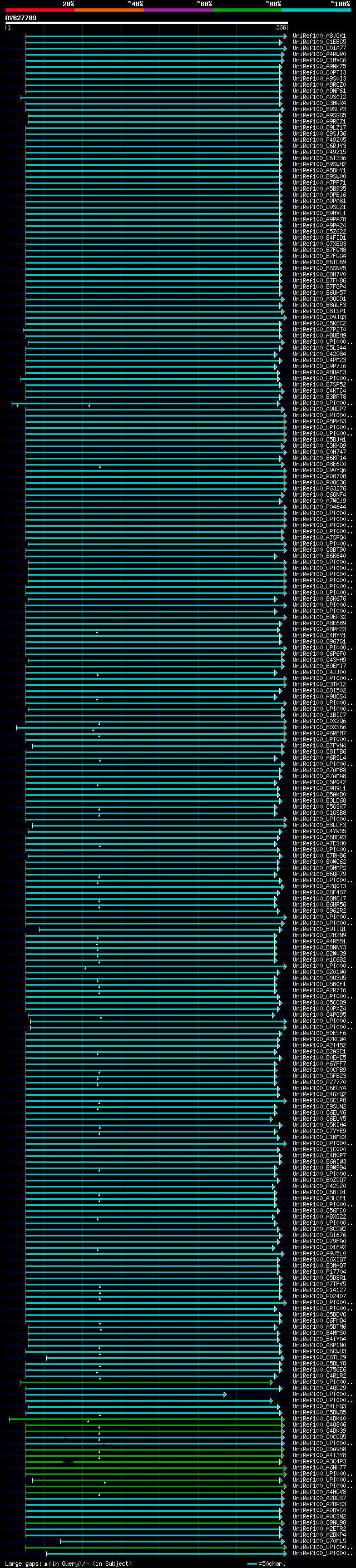Select hit label UniRef100_D0A958
The width and height of the screenshot is (356, 1568).
(319, 1450)
